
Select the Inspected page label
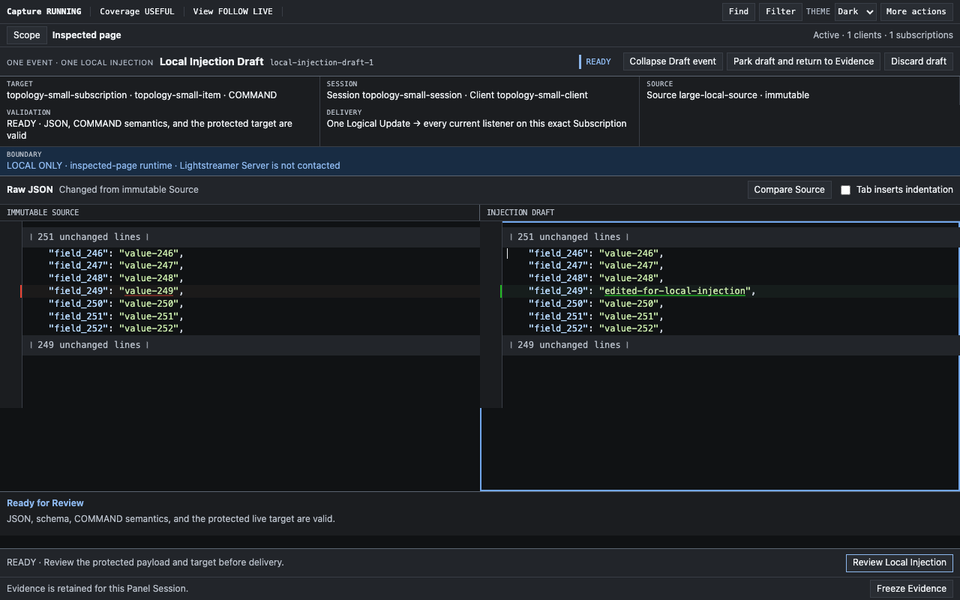[x=86, y=36]
